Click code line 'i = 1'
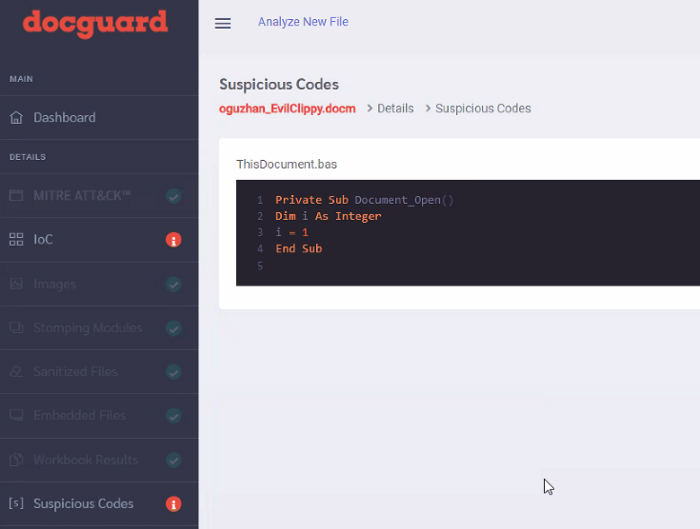Screen dimensions: 700x529 point(292,232)
